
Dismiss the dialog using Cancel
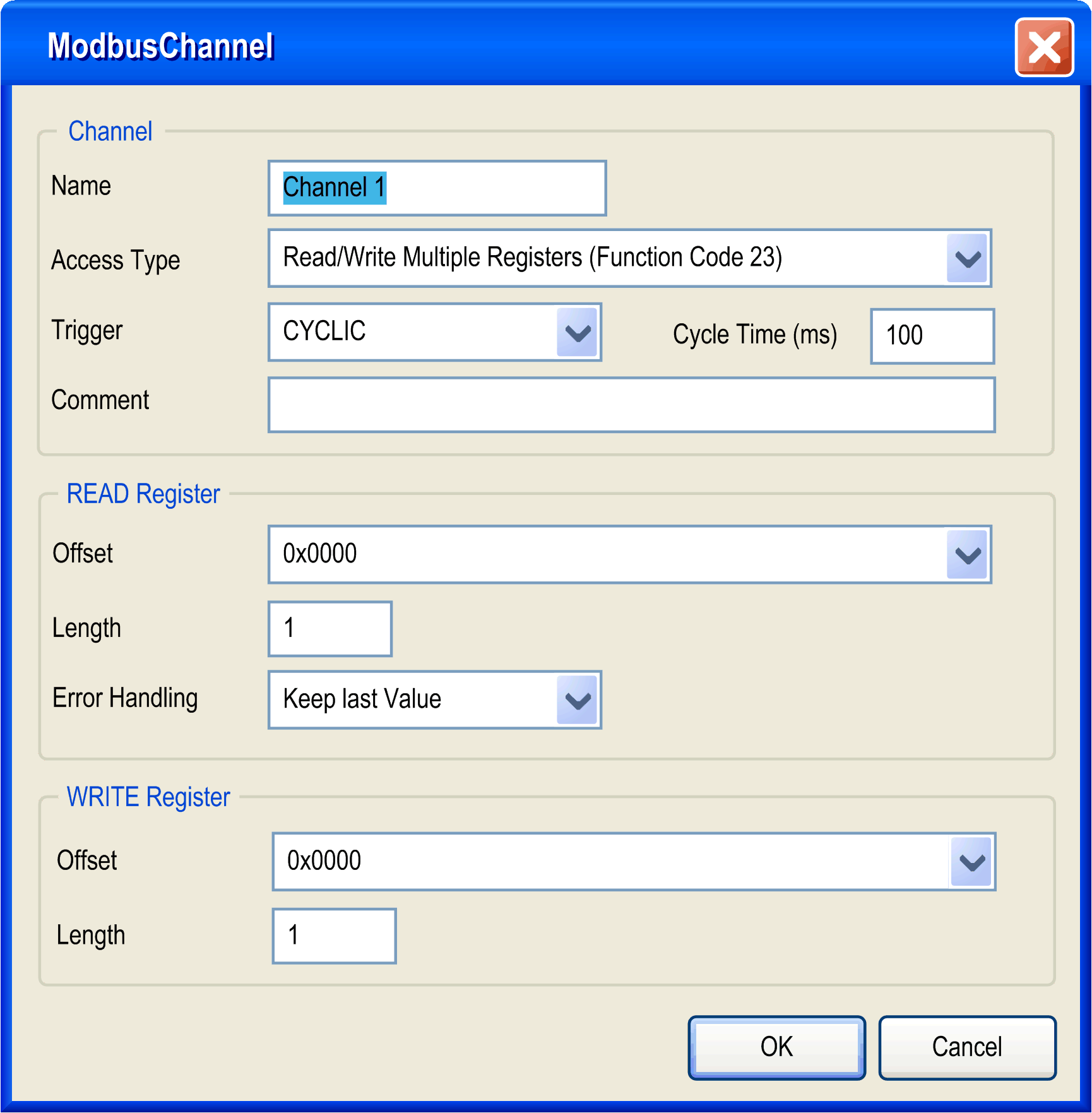point(967,1047)
